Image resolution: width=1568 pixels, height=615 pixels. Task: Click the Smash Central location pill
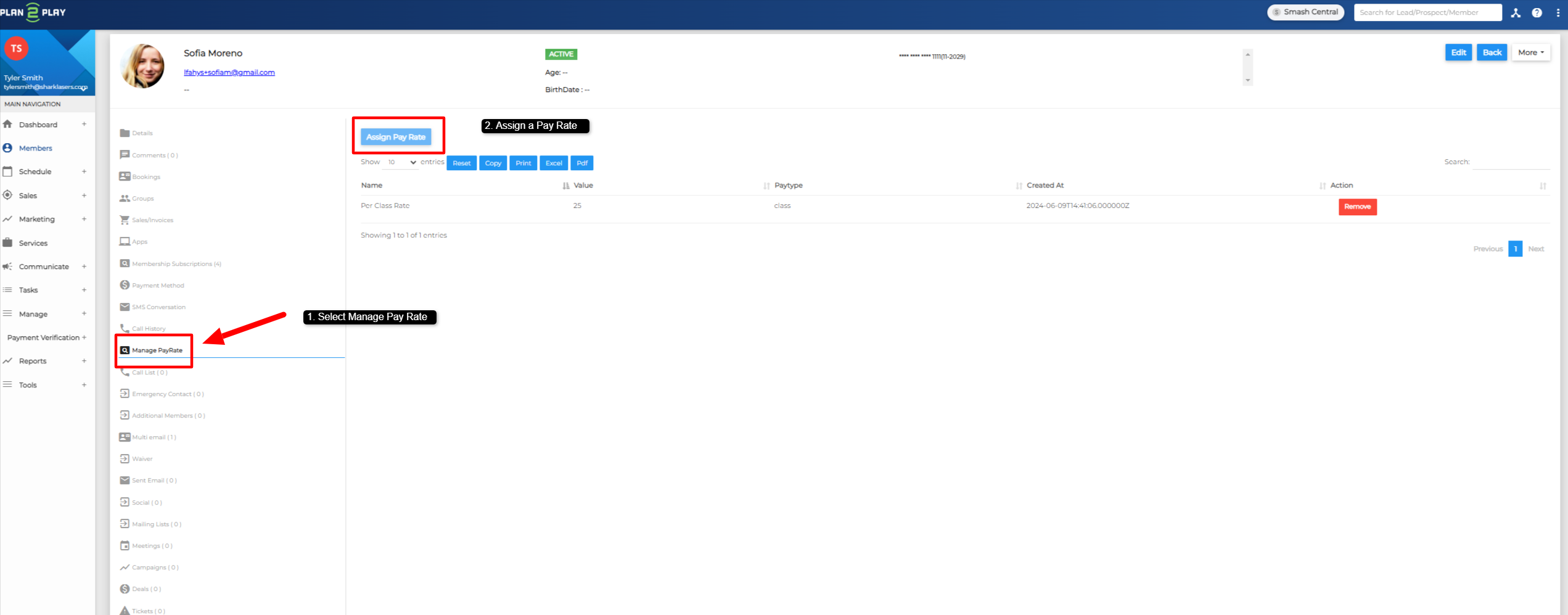1305,12
